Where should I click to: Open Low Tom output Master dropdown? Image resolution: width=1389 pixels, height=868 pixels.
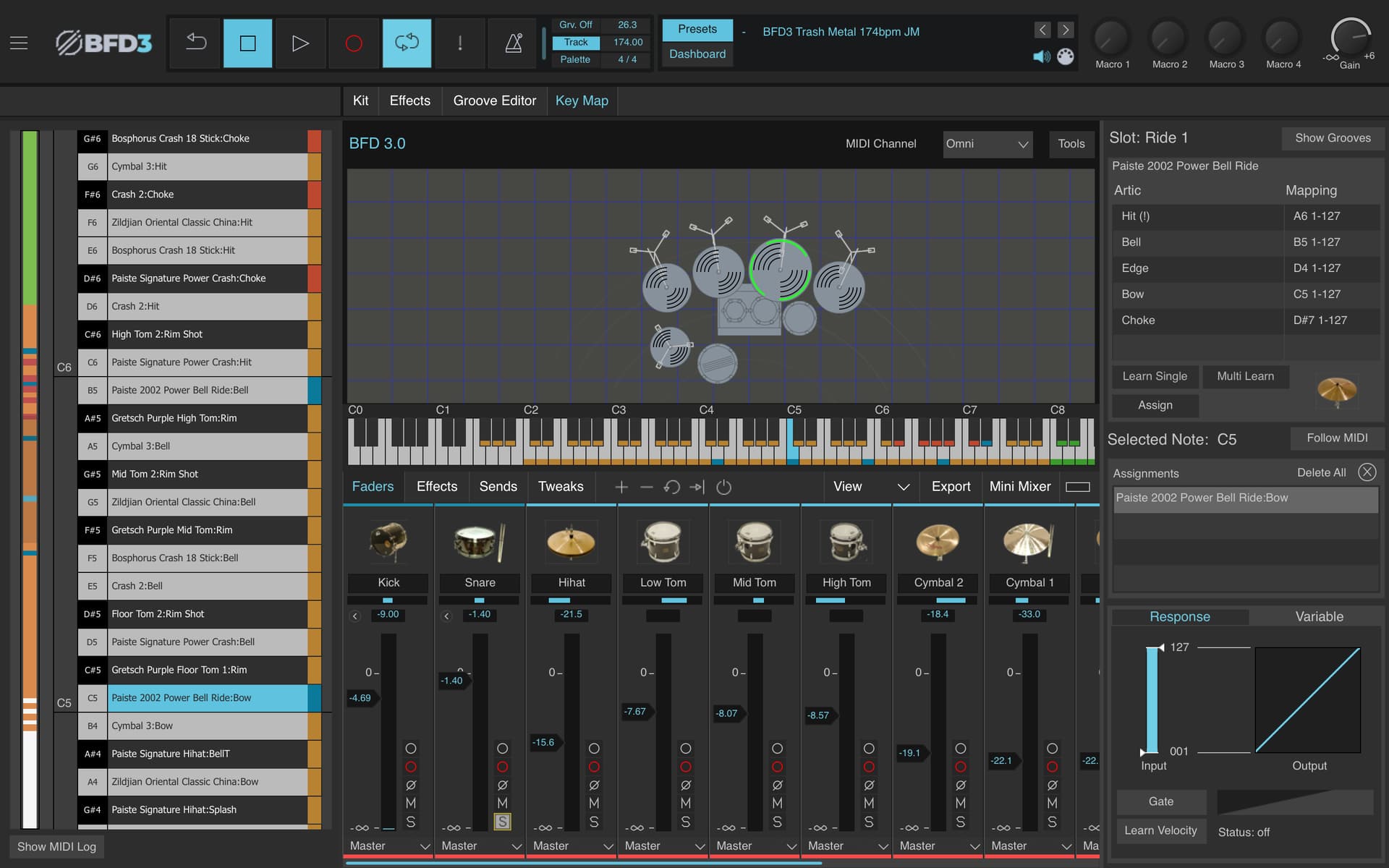pyautogui.click(x=663, y=846)
